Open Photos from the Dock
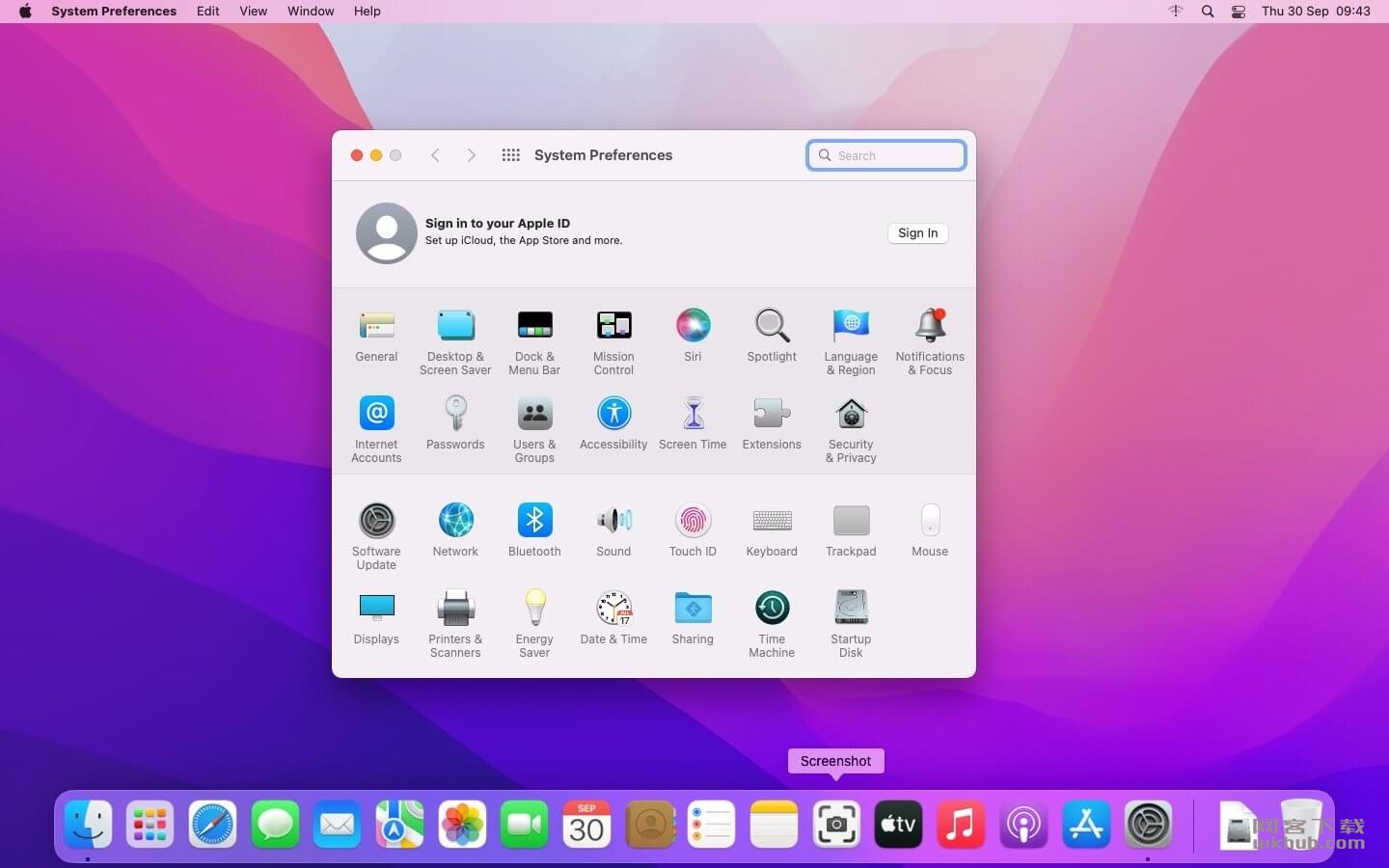Viewport: 1389px width, 868px height. (x=462, y=825)
